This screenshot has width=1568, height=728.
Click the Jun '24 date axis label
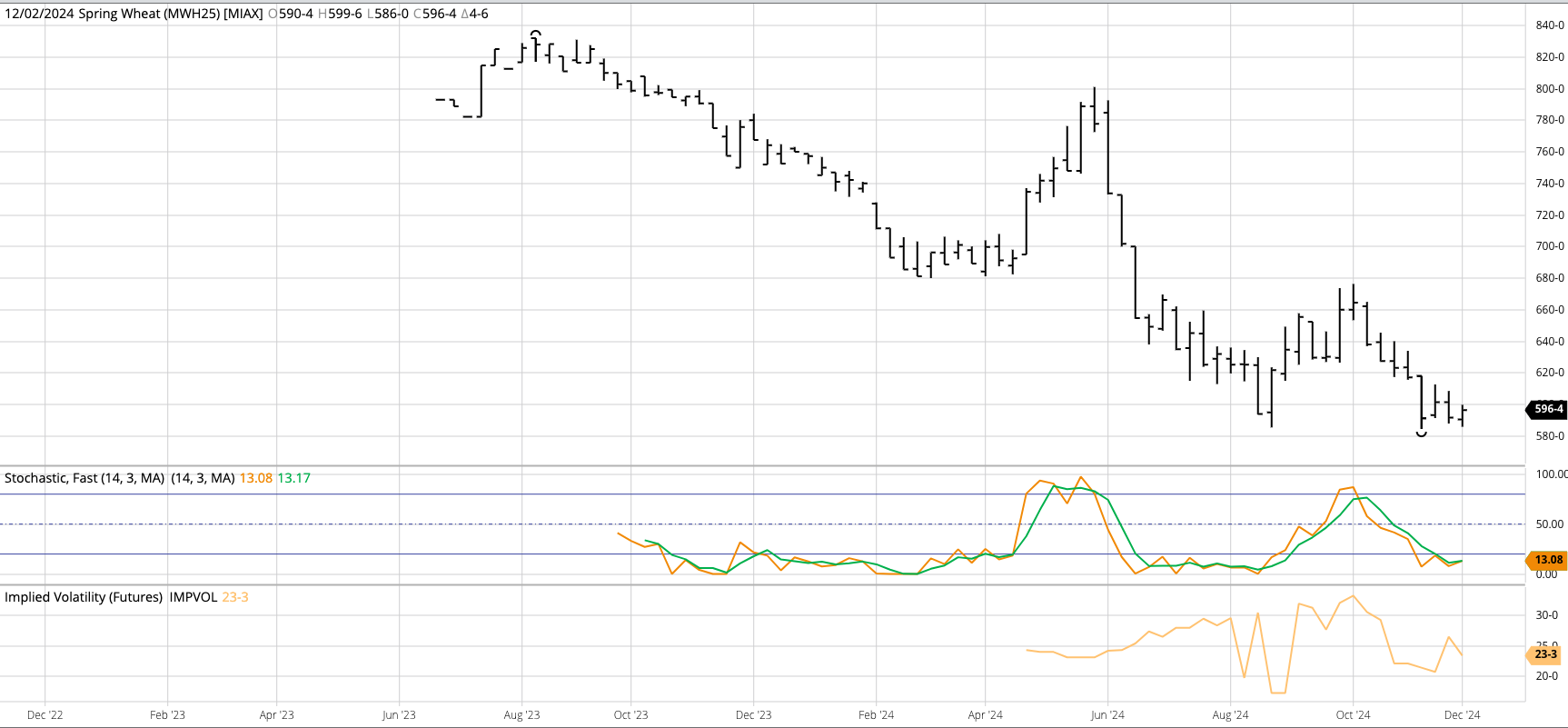[x=1107, y=715]
